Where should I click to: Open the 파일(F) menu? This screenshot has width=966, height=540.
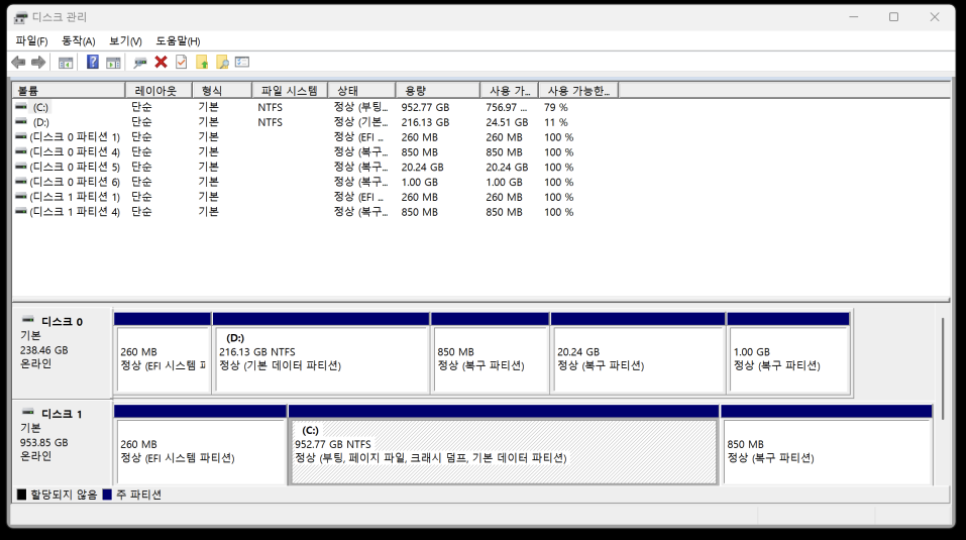(31, 41)
